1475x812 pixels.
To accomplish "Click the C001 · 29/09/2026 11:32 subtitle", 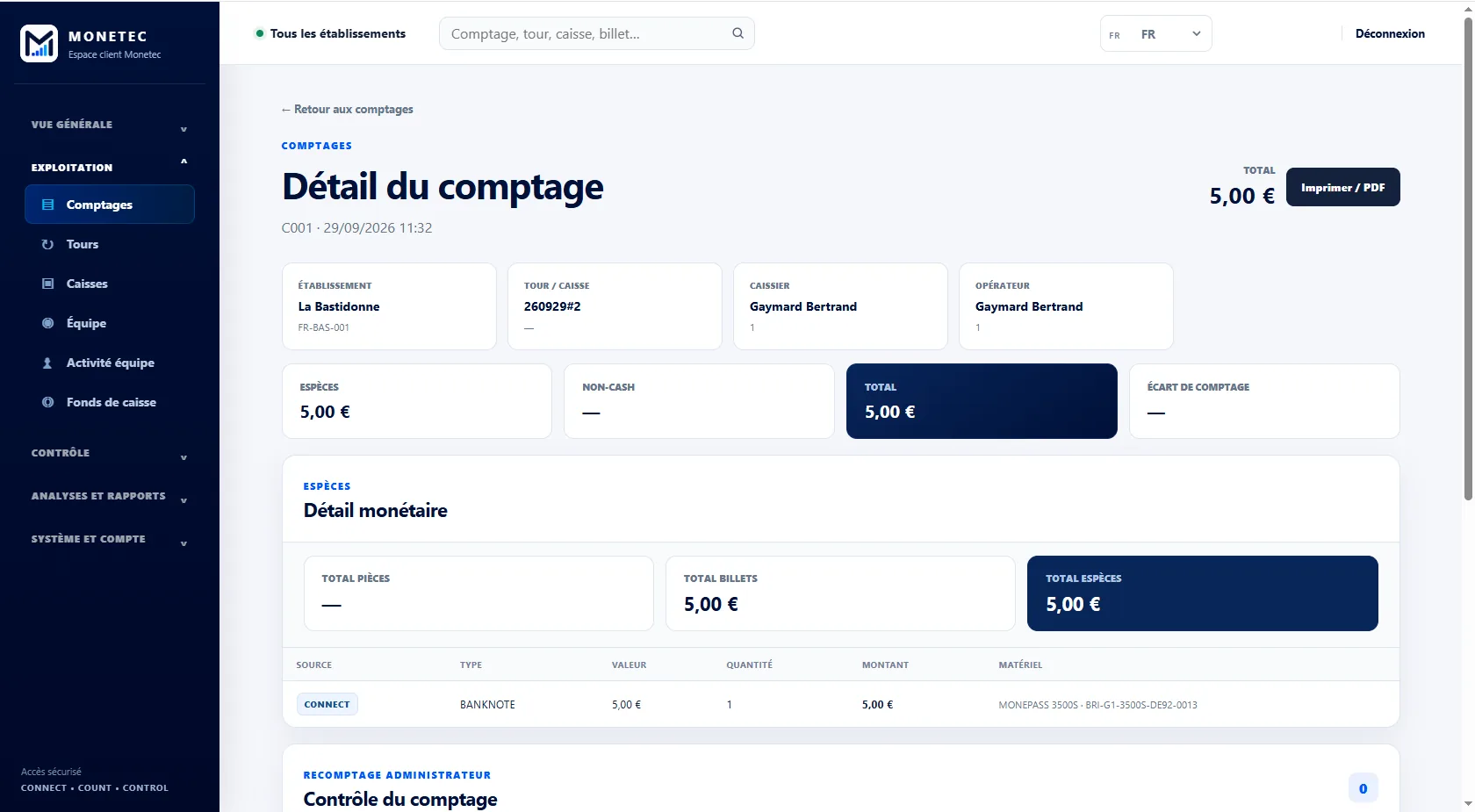I will 356,227.
